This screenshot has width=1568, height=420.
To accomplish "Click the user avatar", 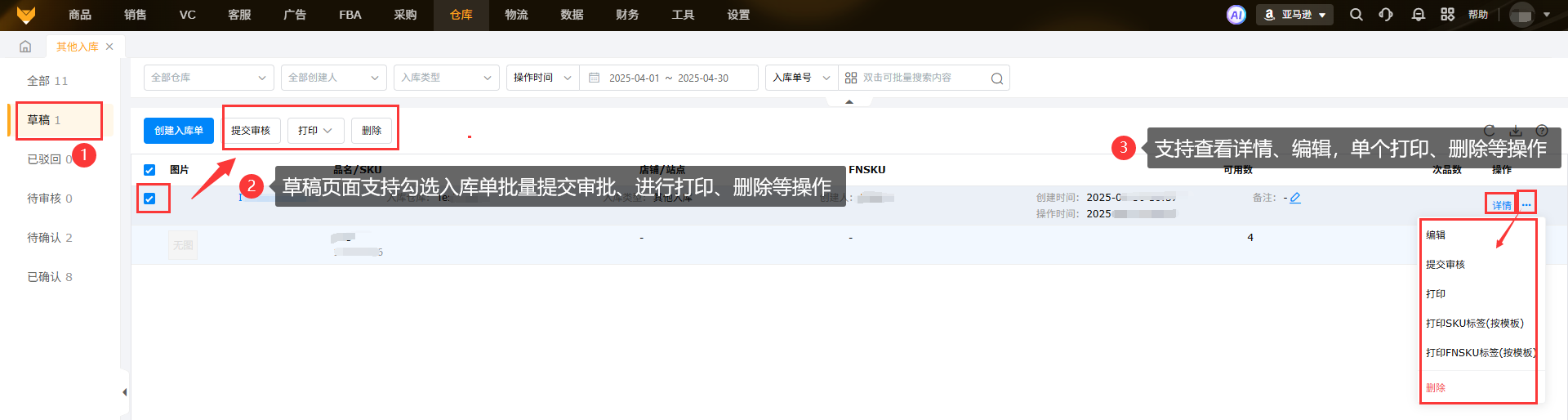I will (x=1521, y=15).
